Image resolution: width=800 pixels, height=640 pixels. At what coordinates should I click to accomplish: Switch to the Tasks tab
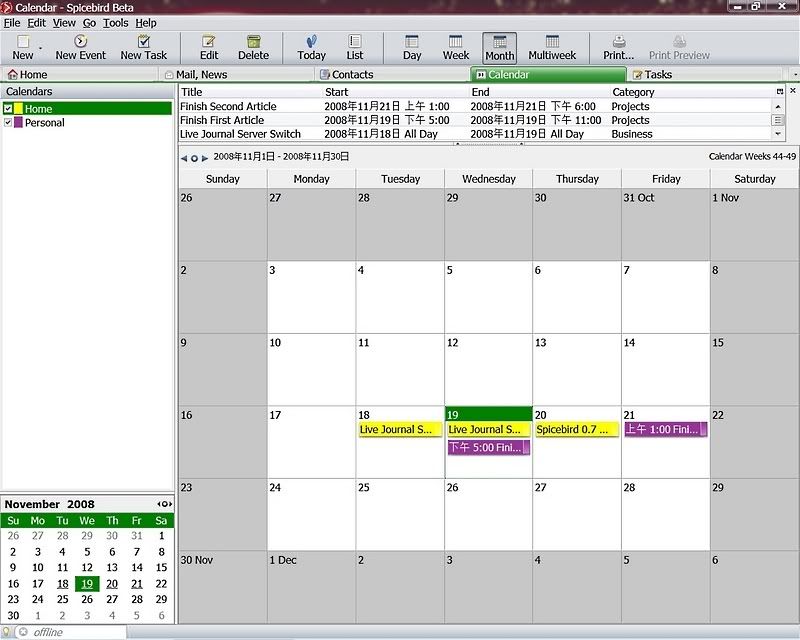pos(704,75)
